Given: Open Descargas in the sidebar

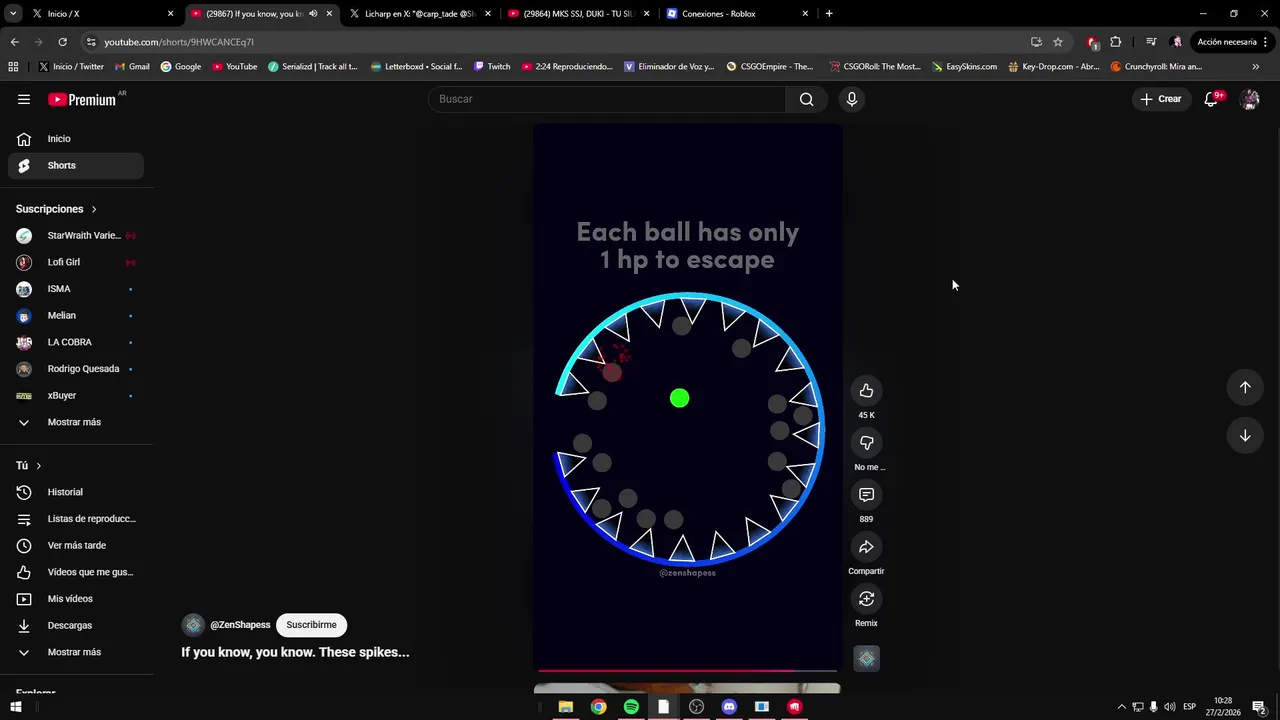Looking at the screenshot, I should coord(76,625).
